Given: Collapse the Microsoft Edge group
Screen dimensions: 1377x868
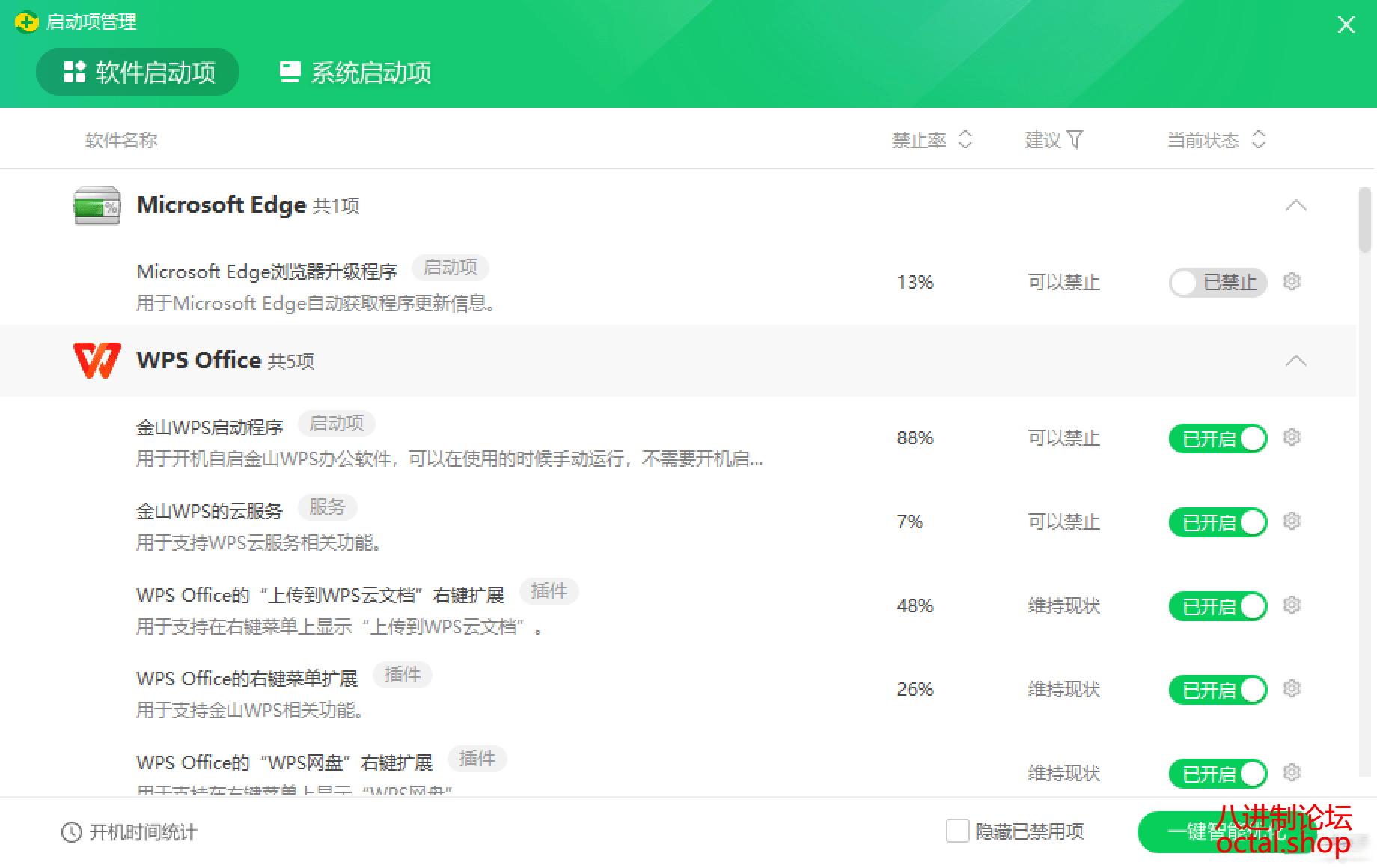Looking at the screenshot, I should point(1296,205).
